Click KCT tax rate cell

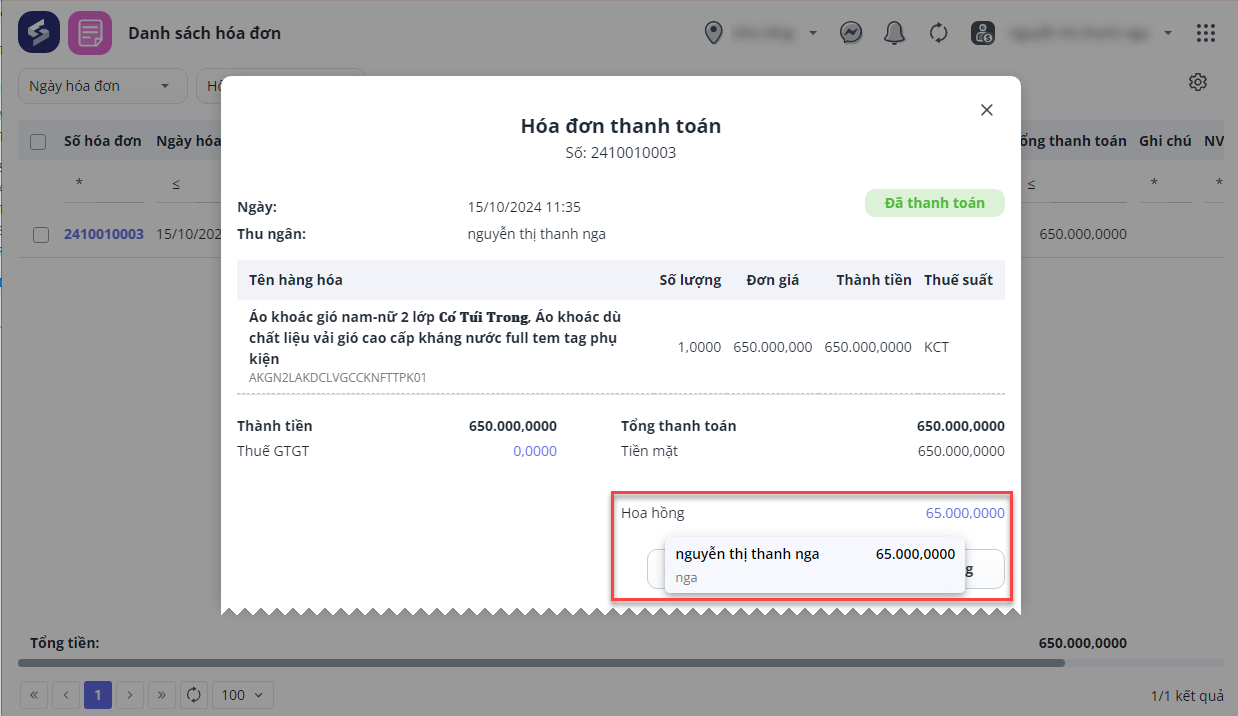tap(936, 347)
